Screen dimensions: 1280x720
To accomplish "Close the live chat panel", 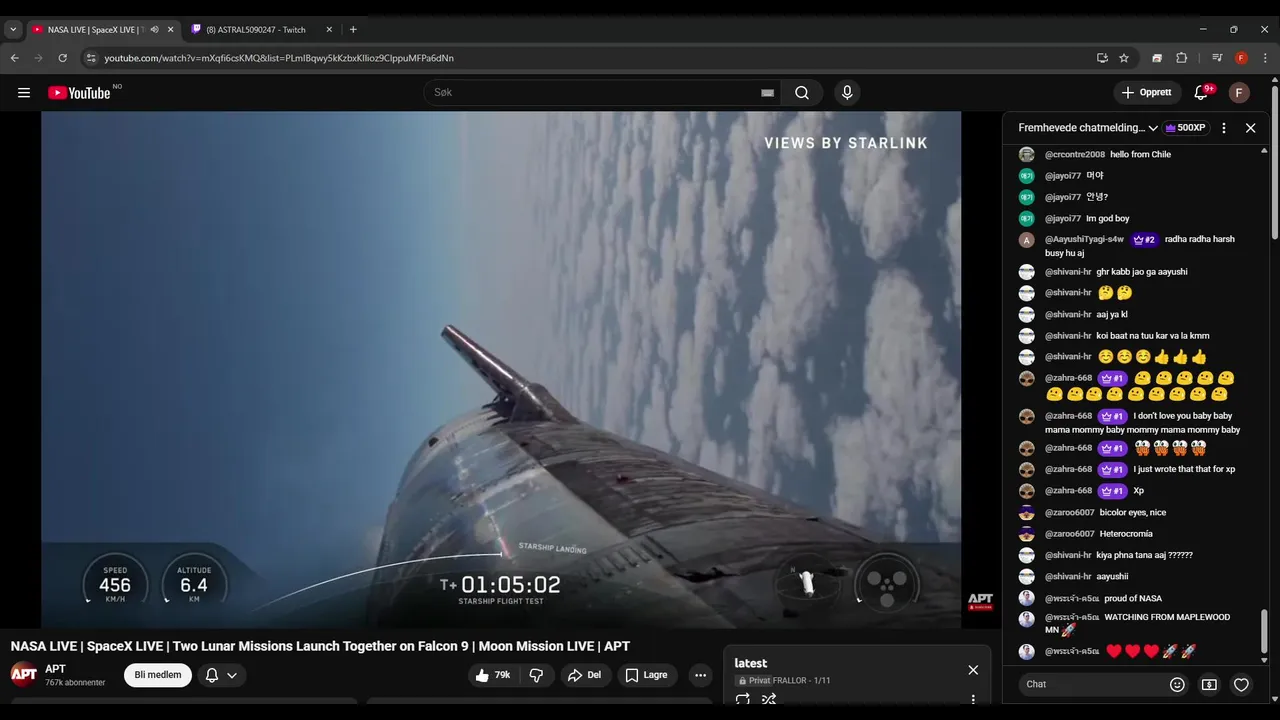I will (1250, 128).
